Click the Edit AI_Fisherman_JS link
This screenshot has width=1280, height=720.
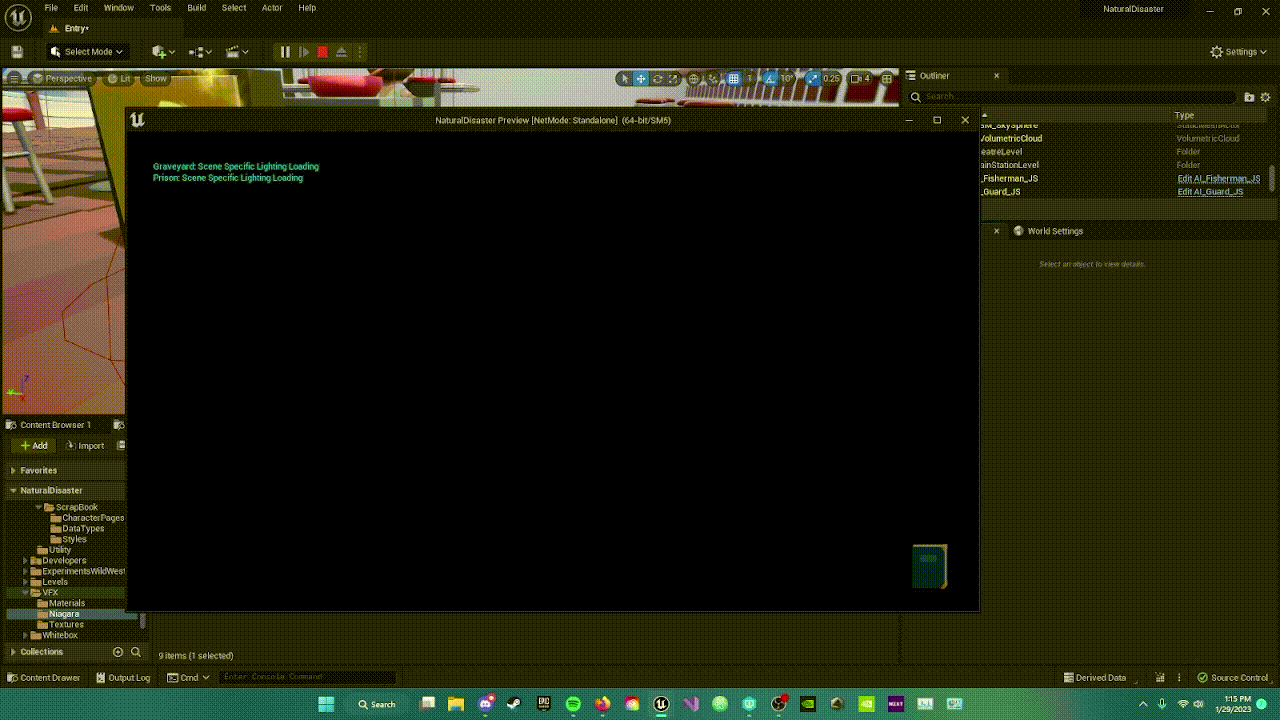point(1219,178)
